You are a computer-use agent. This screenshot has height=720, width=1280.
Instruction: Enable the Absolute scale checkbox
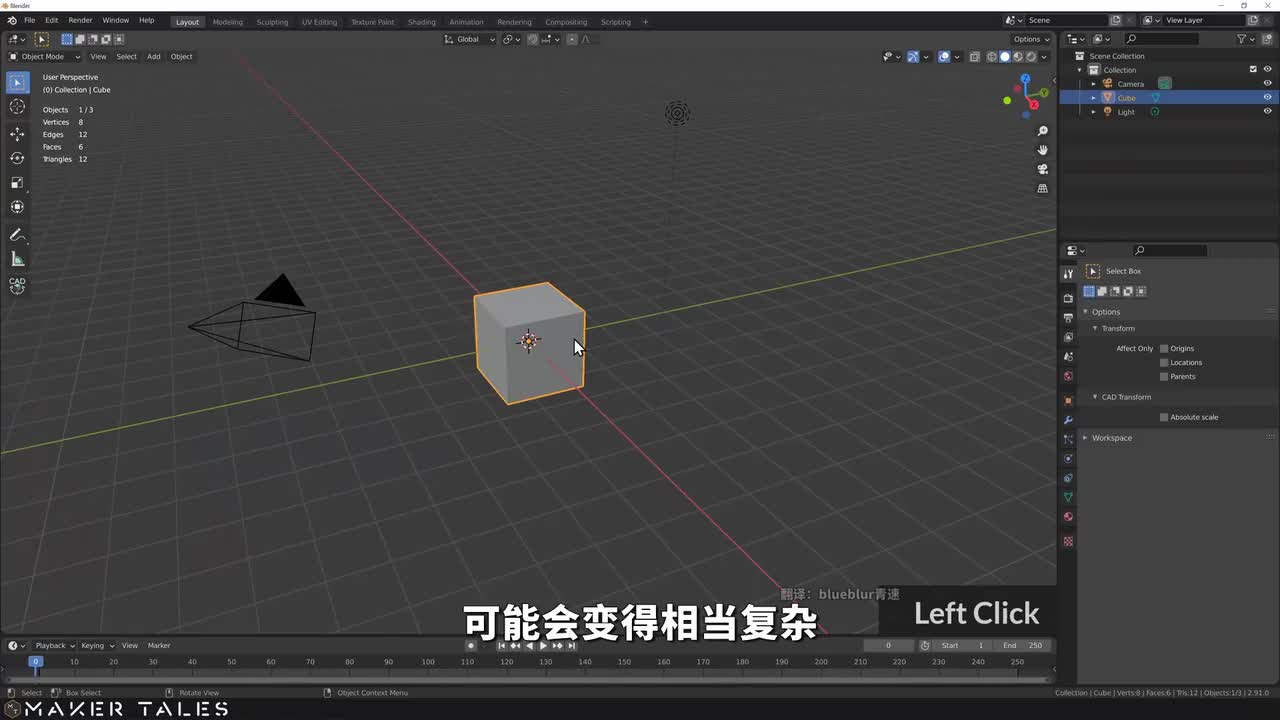pyautogui.click(x=1164, y=417)
